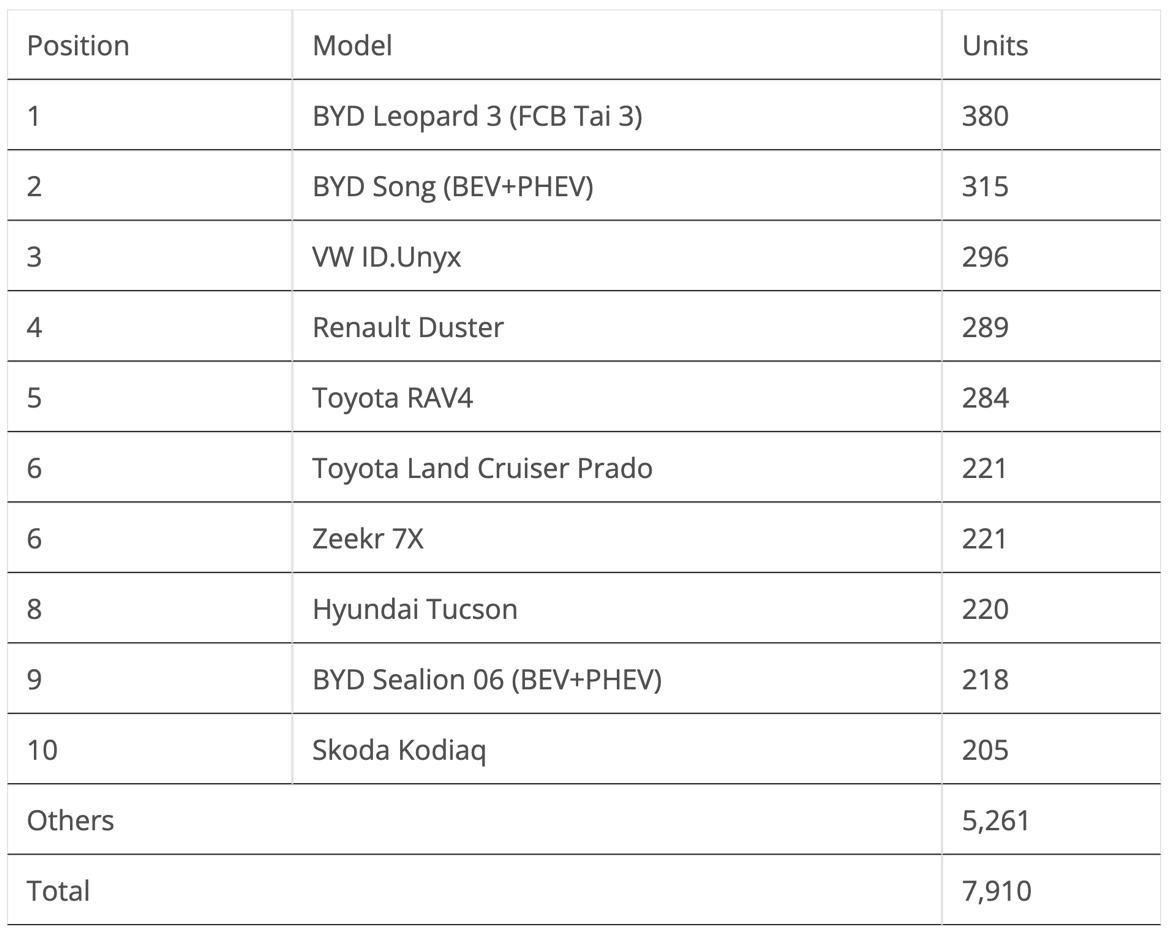The image size is (1170, 934).
Task: Select the 296 units value for VW ID.Unyx
Action: 985,257
